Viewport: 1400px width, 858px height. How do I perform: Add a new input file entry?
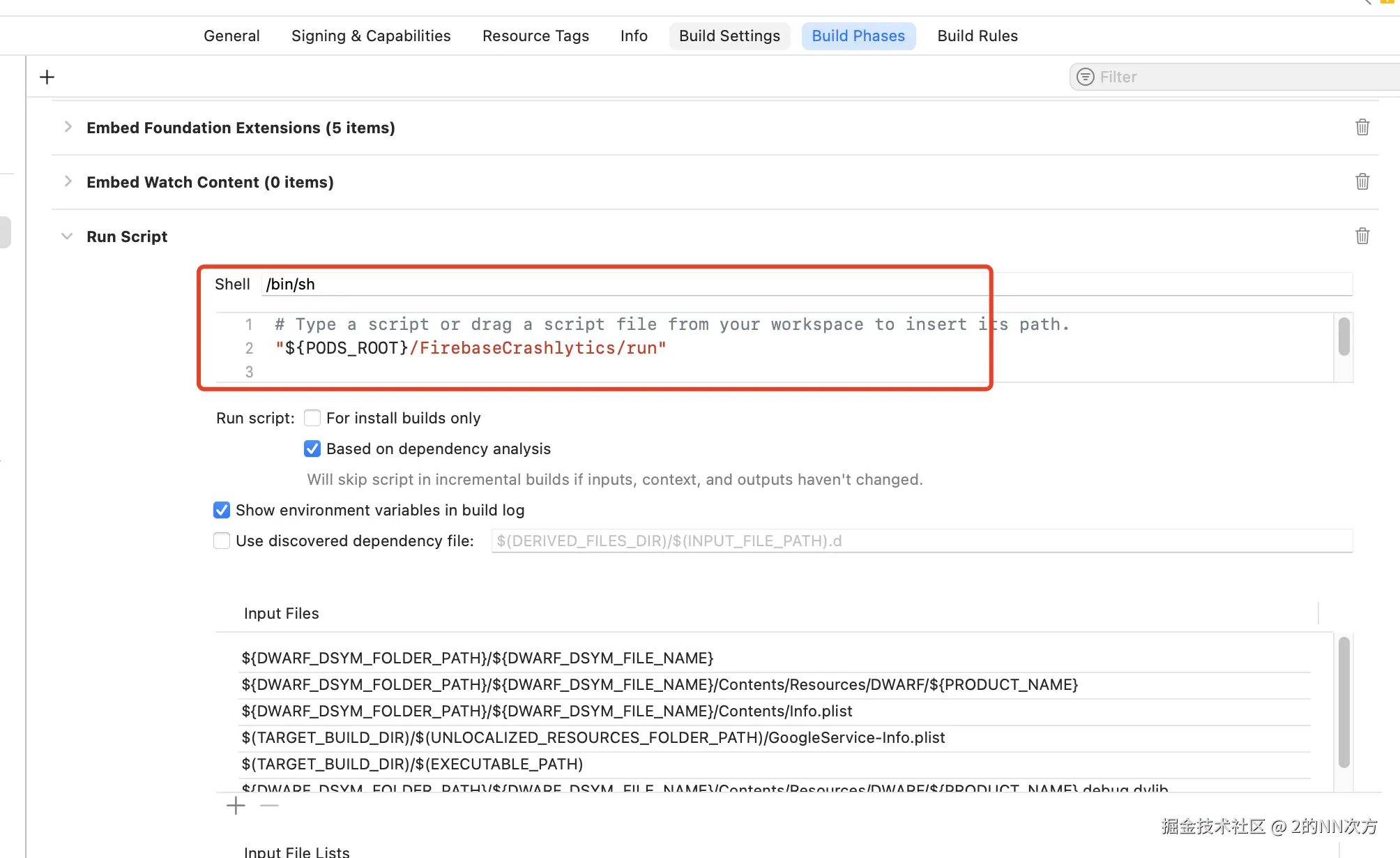tap(236, 806)
